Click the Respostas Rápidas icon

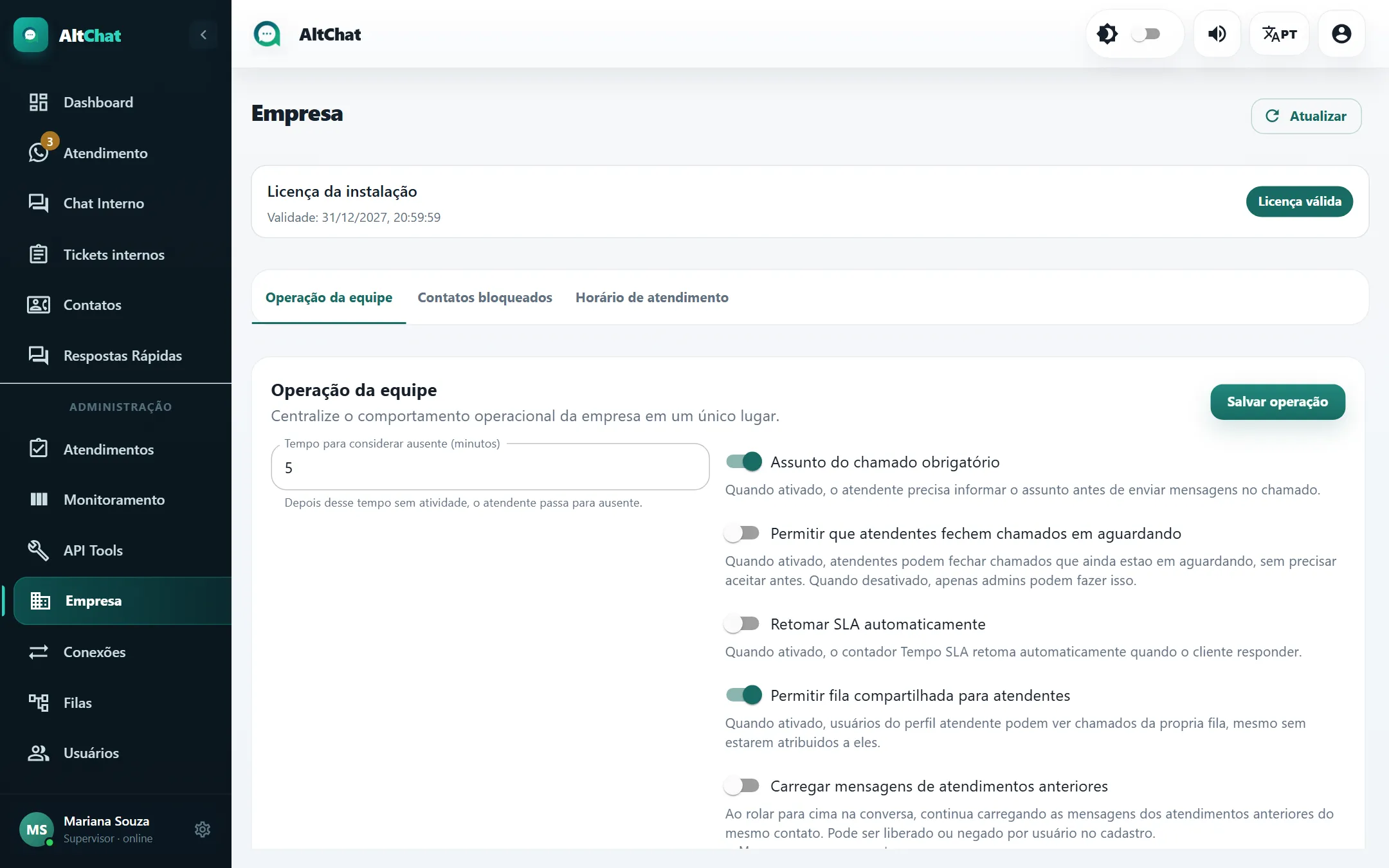(x=39, y=356)
